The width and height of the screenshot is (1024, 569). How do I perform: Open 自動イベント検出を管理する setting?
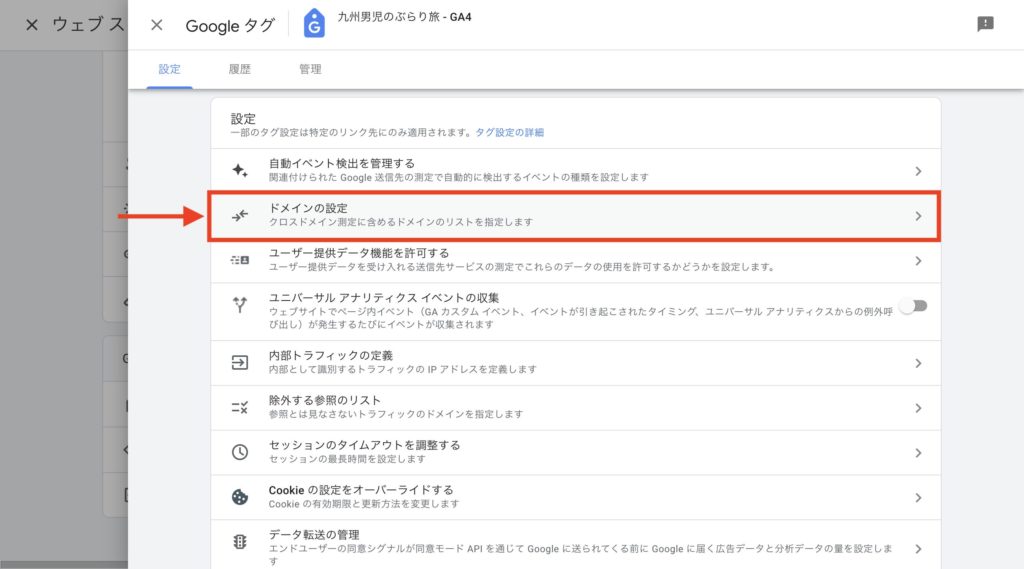[575, 171]
